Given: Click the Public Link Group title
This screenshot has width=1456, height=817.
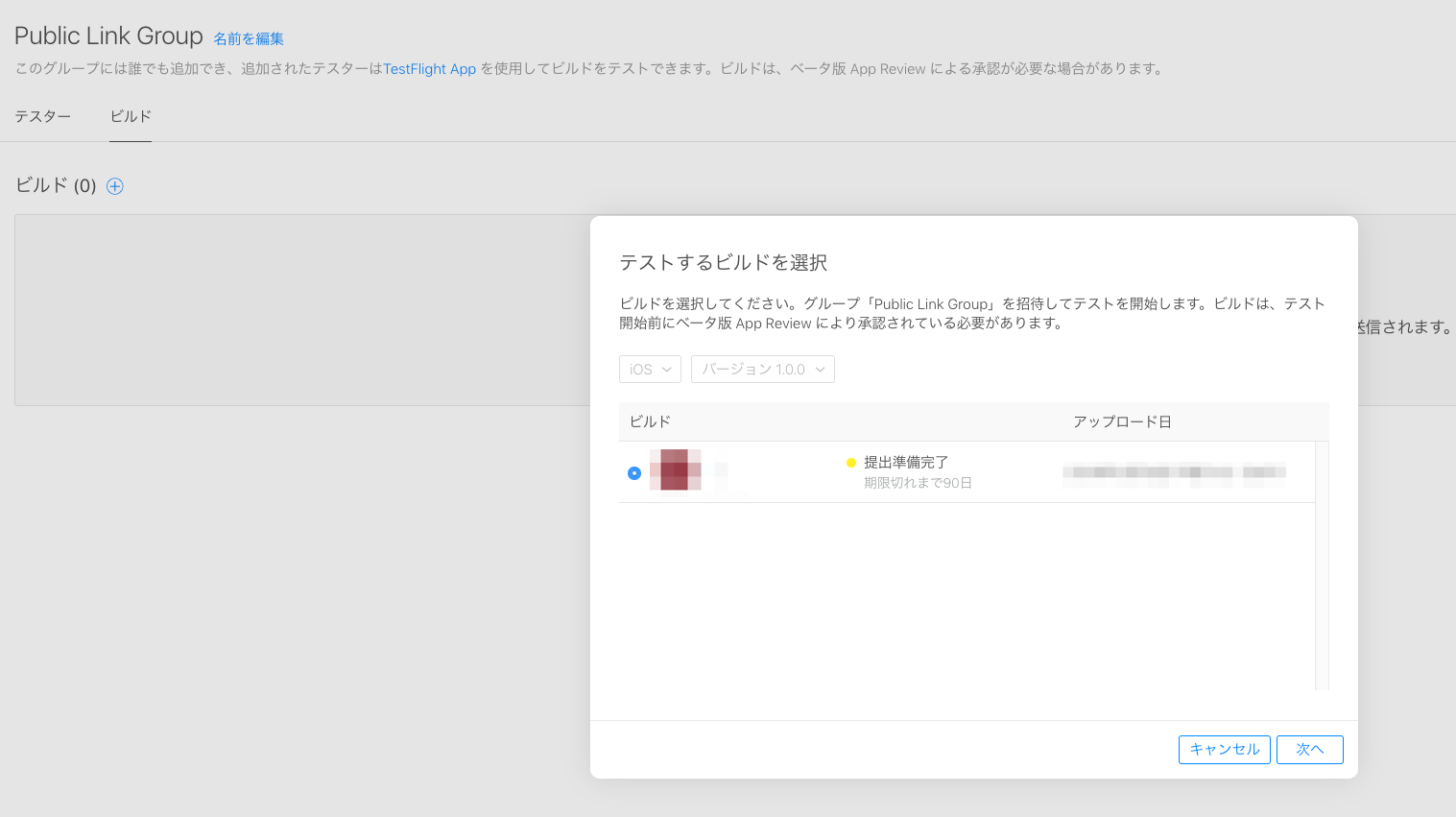Looking at the screenshot, I should (x=108, y=36).
